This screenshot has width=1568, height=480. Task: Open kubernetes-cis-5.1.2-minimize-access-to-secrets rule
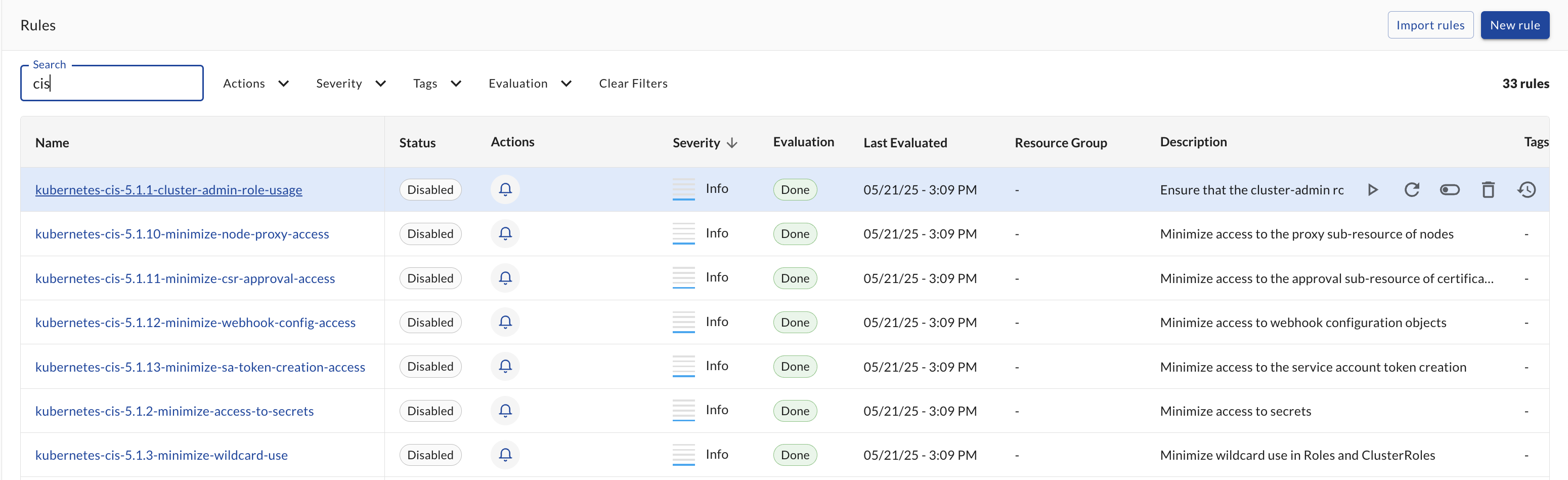[x=175, y=411]
